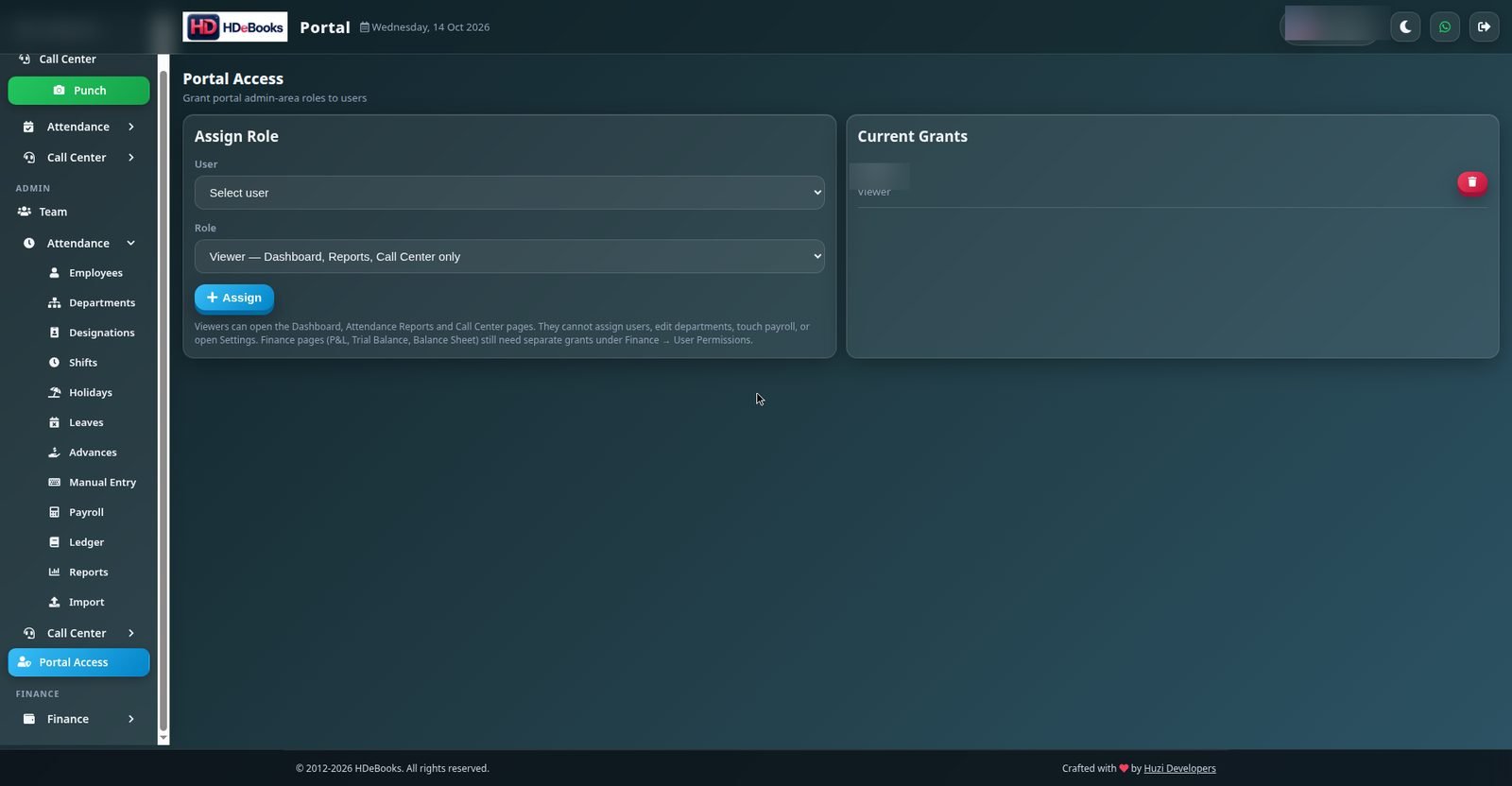Expand the Finance sidebar menu
This screenshot has height=786, width=1512.
click(78, 719)
